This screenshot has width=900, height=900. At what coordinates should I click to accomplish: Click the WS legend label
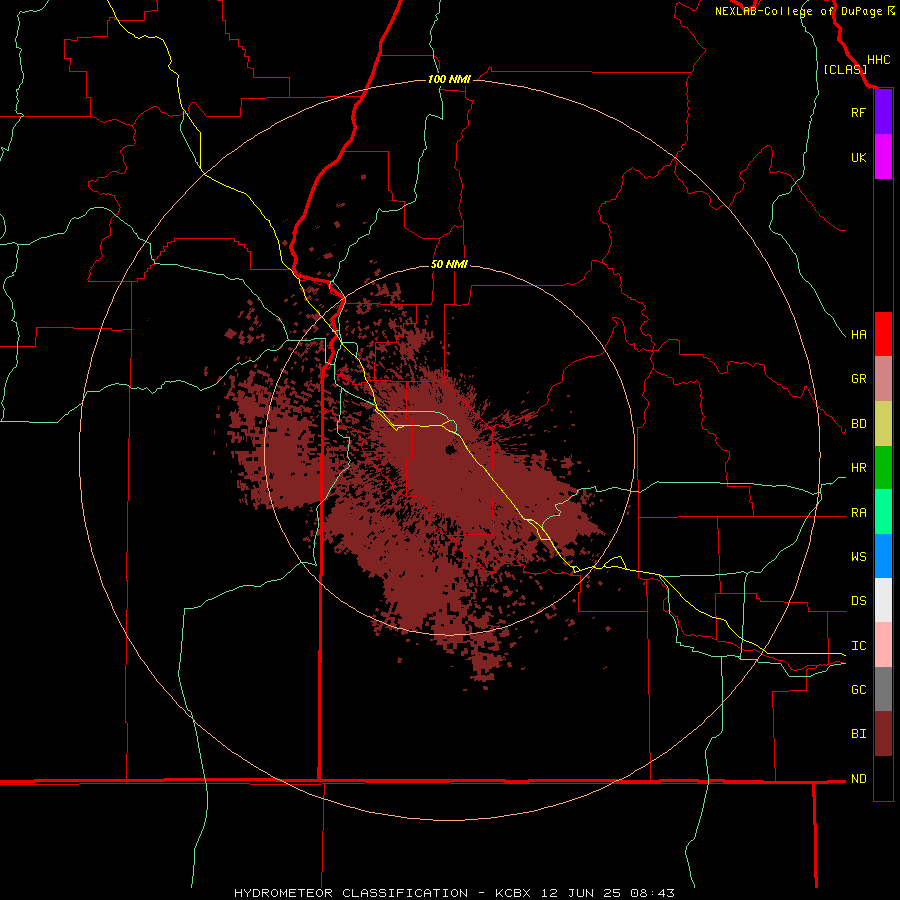click(858, 557)
